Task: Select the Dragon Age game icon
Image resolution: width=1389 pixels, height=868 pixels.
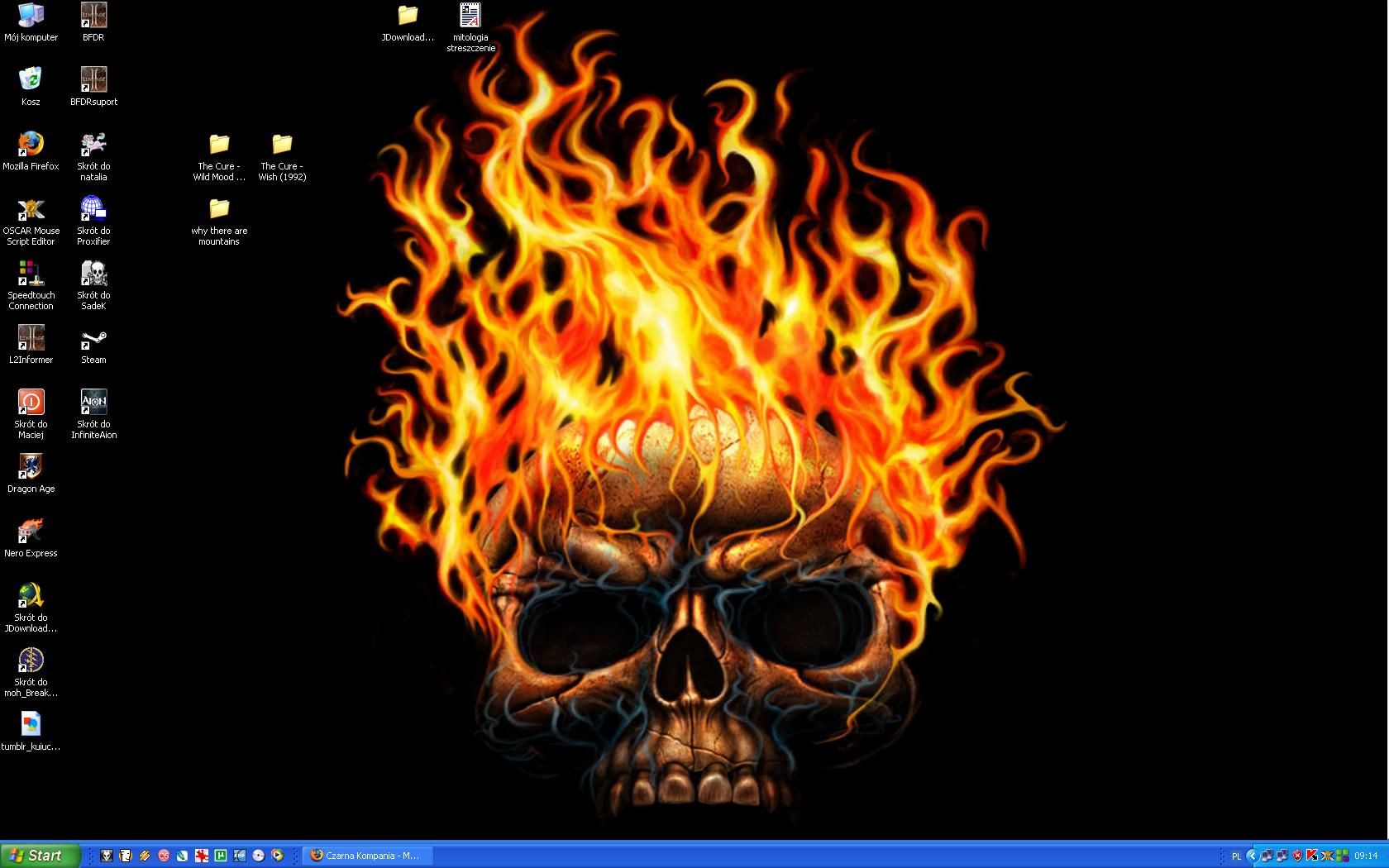Action: [x=31, y=467]
